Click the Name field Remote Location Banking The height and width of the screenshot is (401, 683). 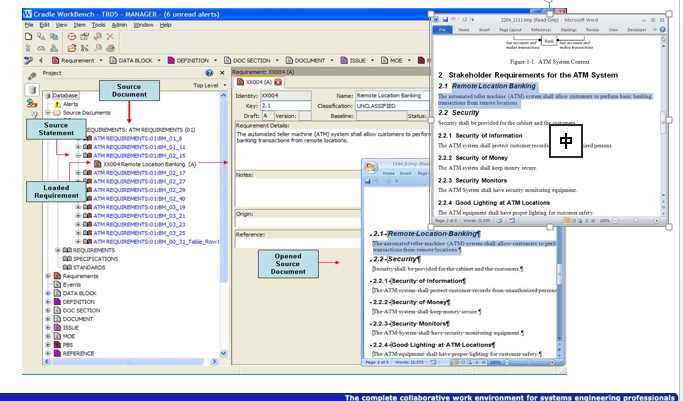[x=392, y=95]
